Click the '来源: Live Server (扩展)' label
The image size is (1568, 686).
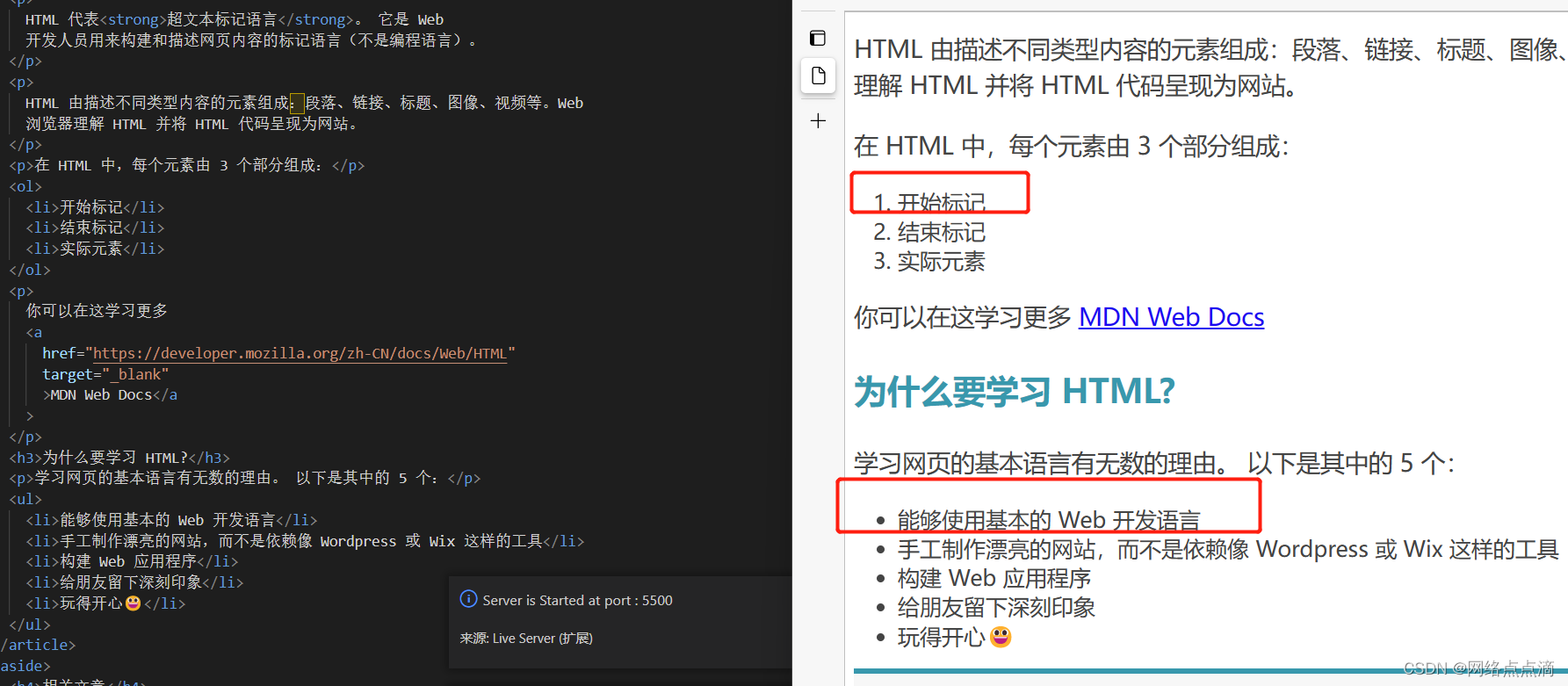click(x=526, y=639)
